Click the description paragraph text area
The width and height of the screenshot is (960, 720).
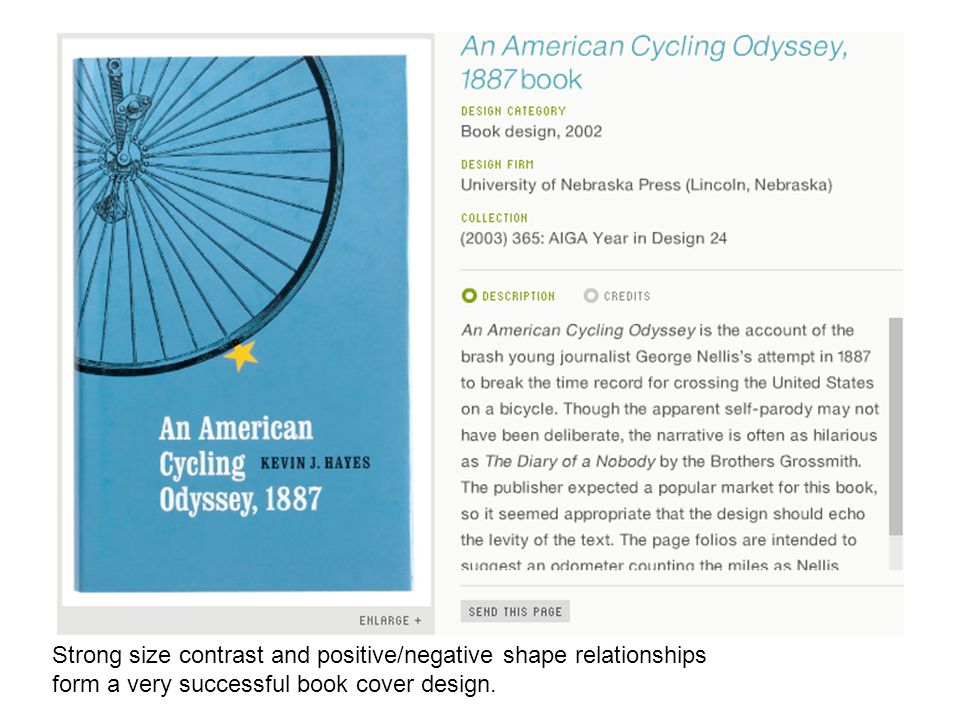point(670,447)
